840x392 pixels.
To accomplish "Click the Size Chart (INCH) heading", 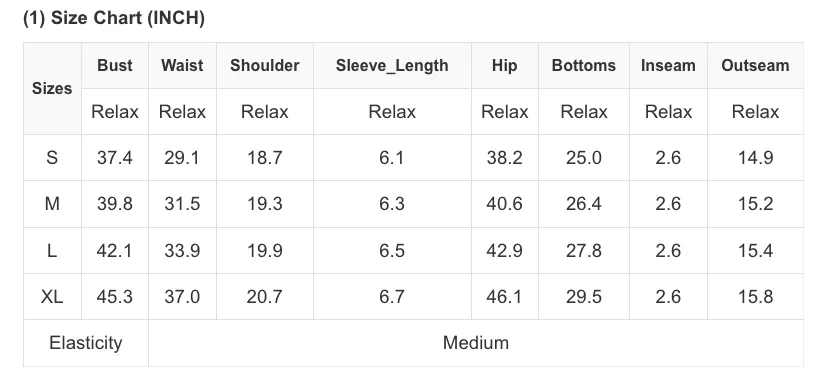I will tap(114, 18).
